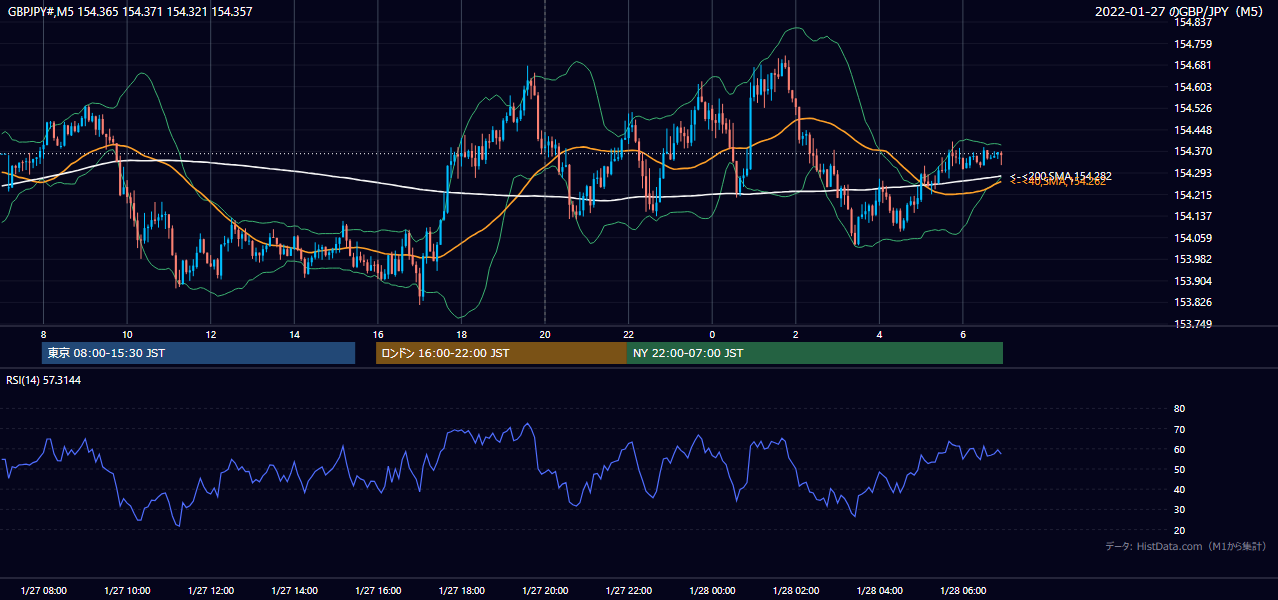This screenshot has height=600, width=1278.
Task: Click the 1/27 10:00 date label
Action: [x=127, y=591]
